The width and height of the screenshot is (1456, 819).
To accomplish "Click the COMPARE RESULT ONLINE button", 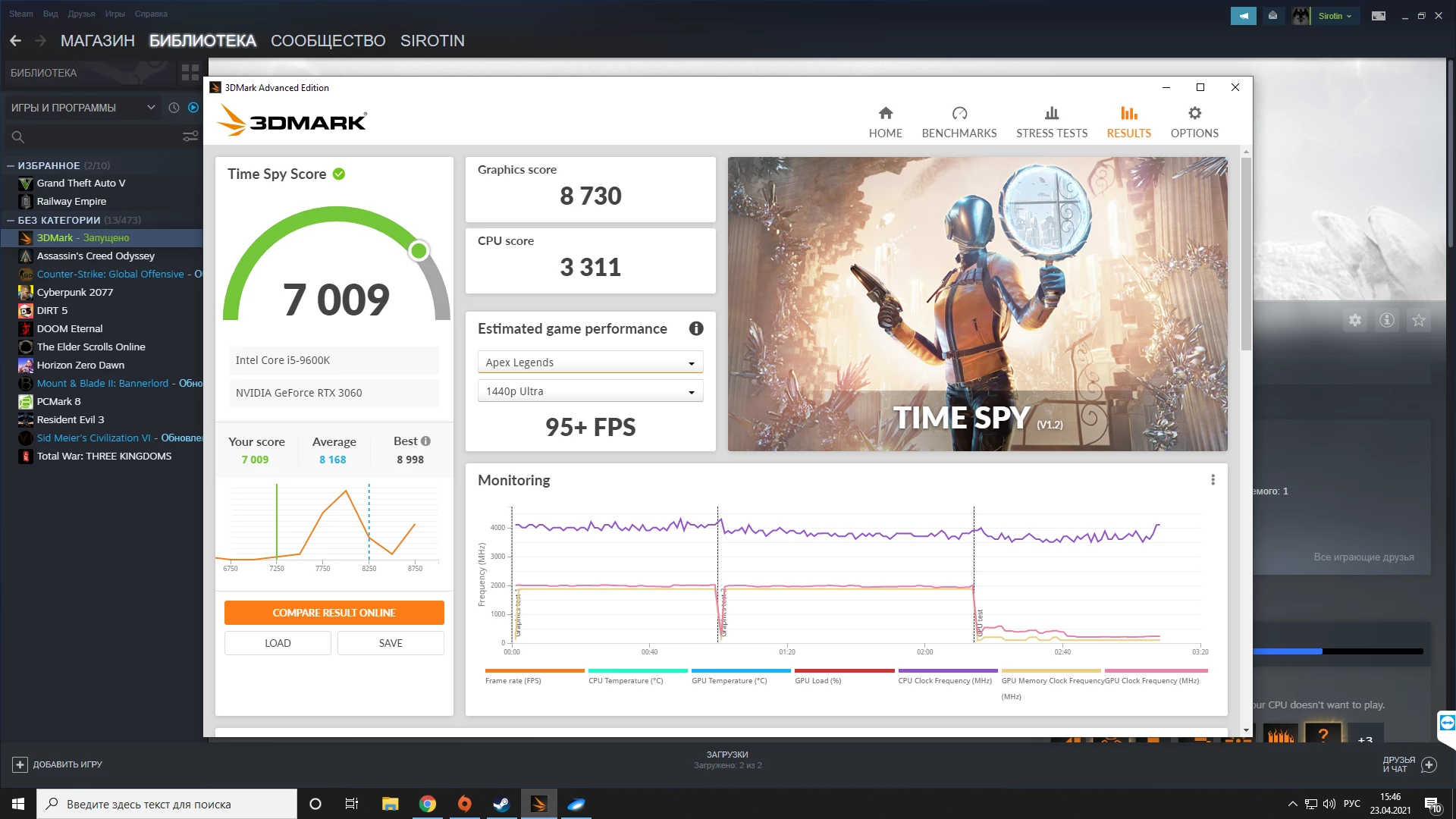I will [x=334, y=613].
